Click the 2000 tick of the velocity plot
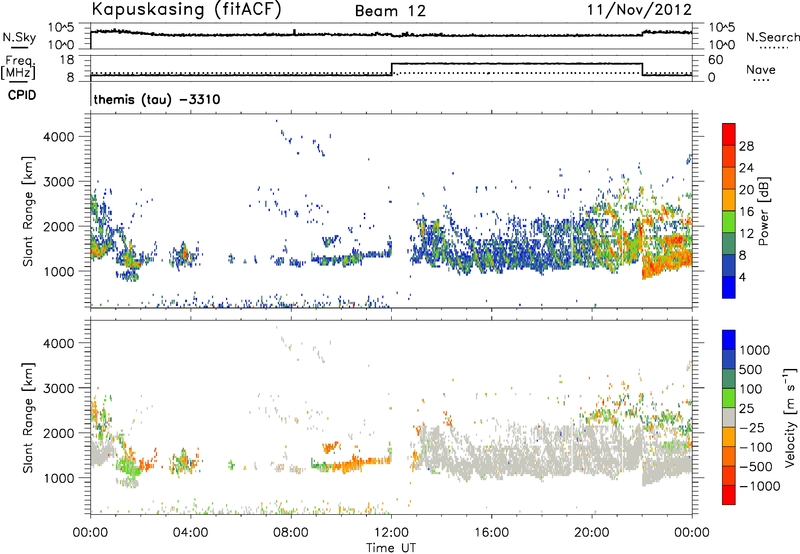Screen dimensions: 800x554 pos(58,433)
